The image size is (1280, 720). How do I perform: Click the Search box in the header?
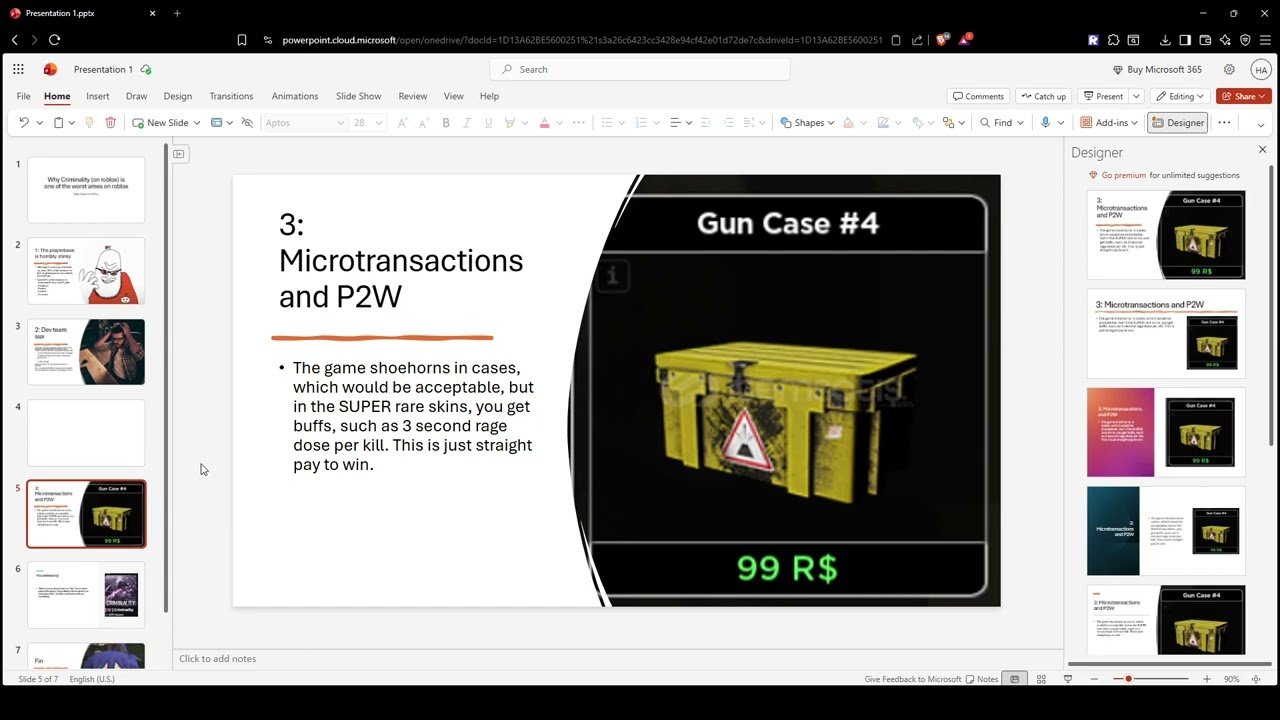click(640, 69)
